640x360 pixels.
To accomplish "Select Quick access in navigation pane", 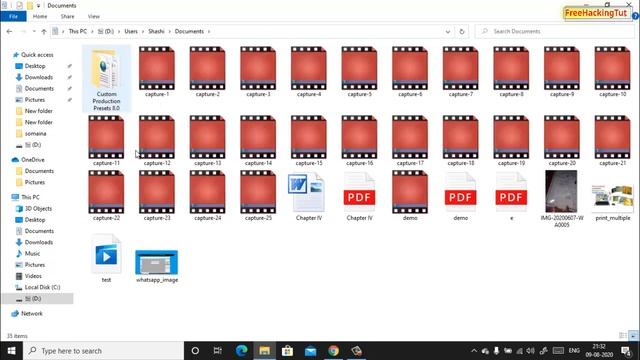I will pos(37,55).
